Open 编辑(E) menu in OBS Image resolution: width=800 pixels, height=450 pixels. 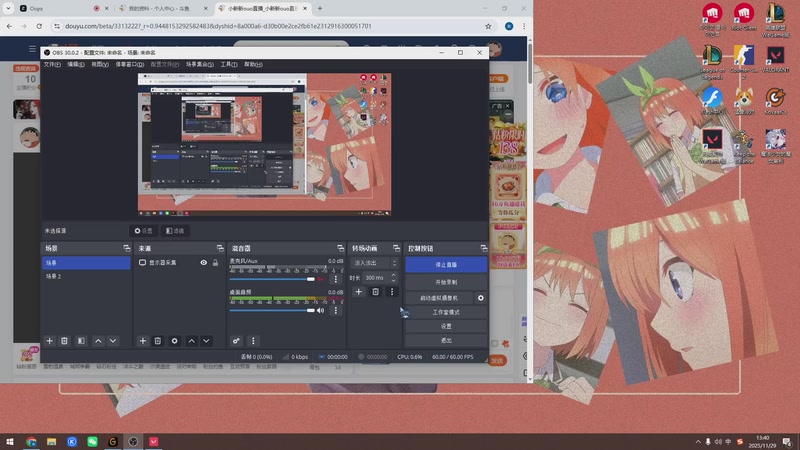76,64
